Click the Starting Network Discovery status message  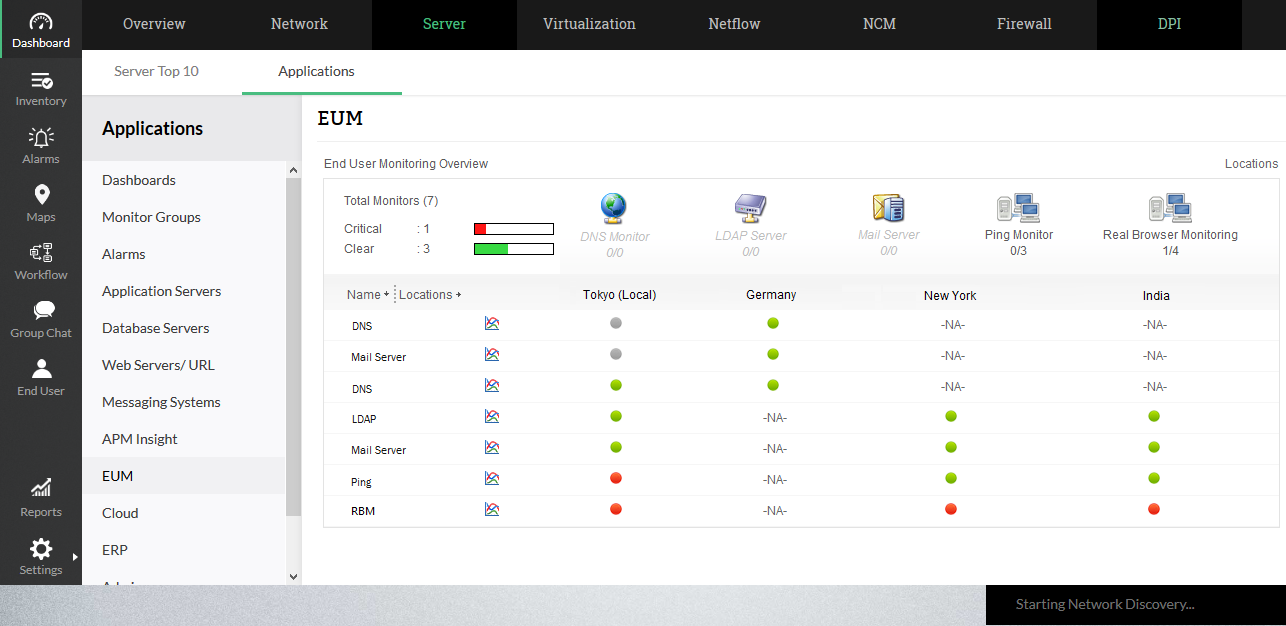tap(1105, 604)
